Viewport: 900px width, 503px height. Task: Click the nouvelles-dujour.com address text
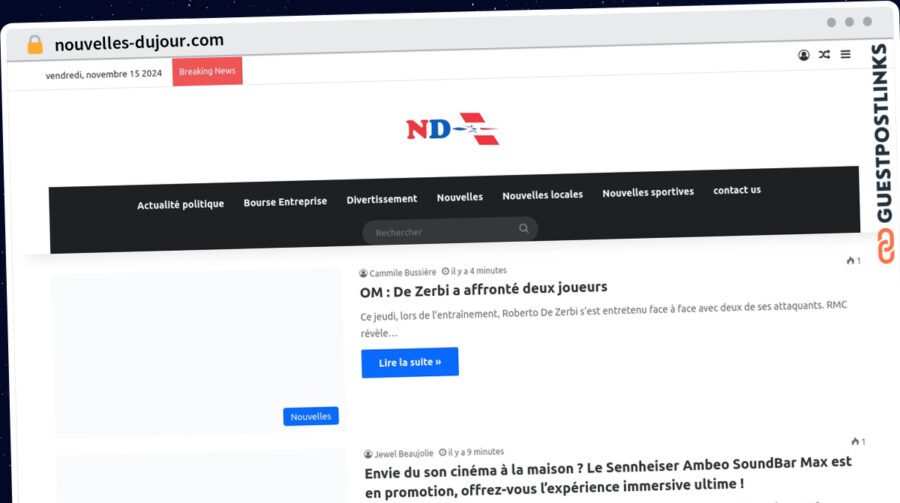[139, 42]
